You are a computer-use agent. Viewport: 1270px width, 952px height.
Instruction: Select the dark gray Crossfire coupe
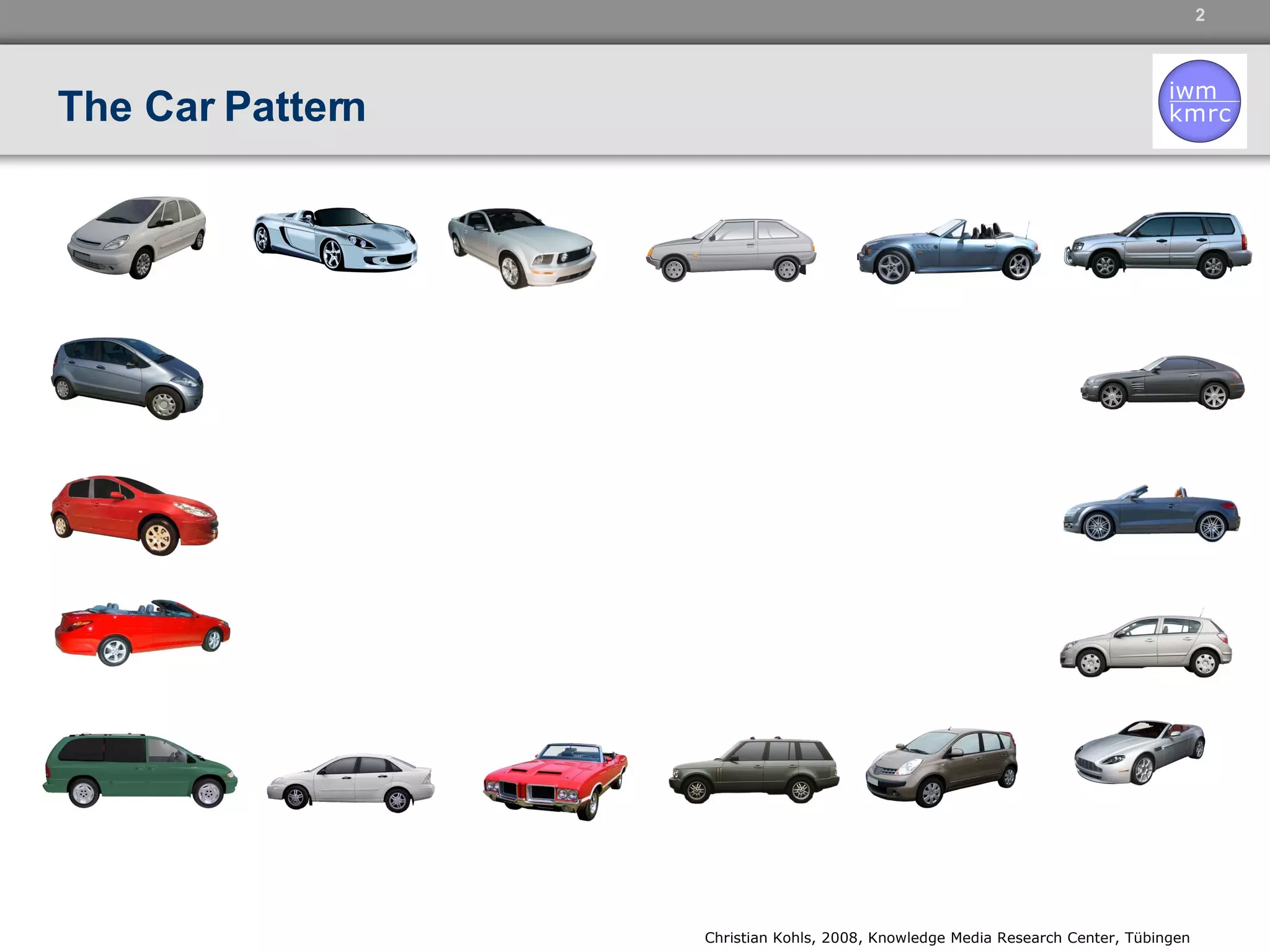coord(1162,382)
